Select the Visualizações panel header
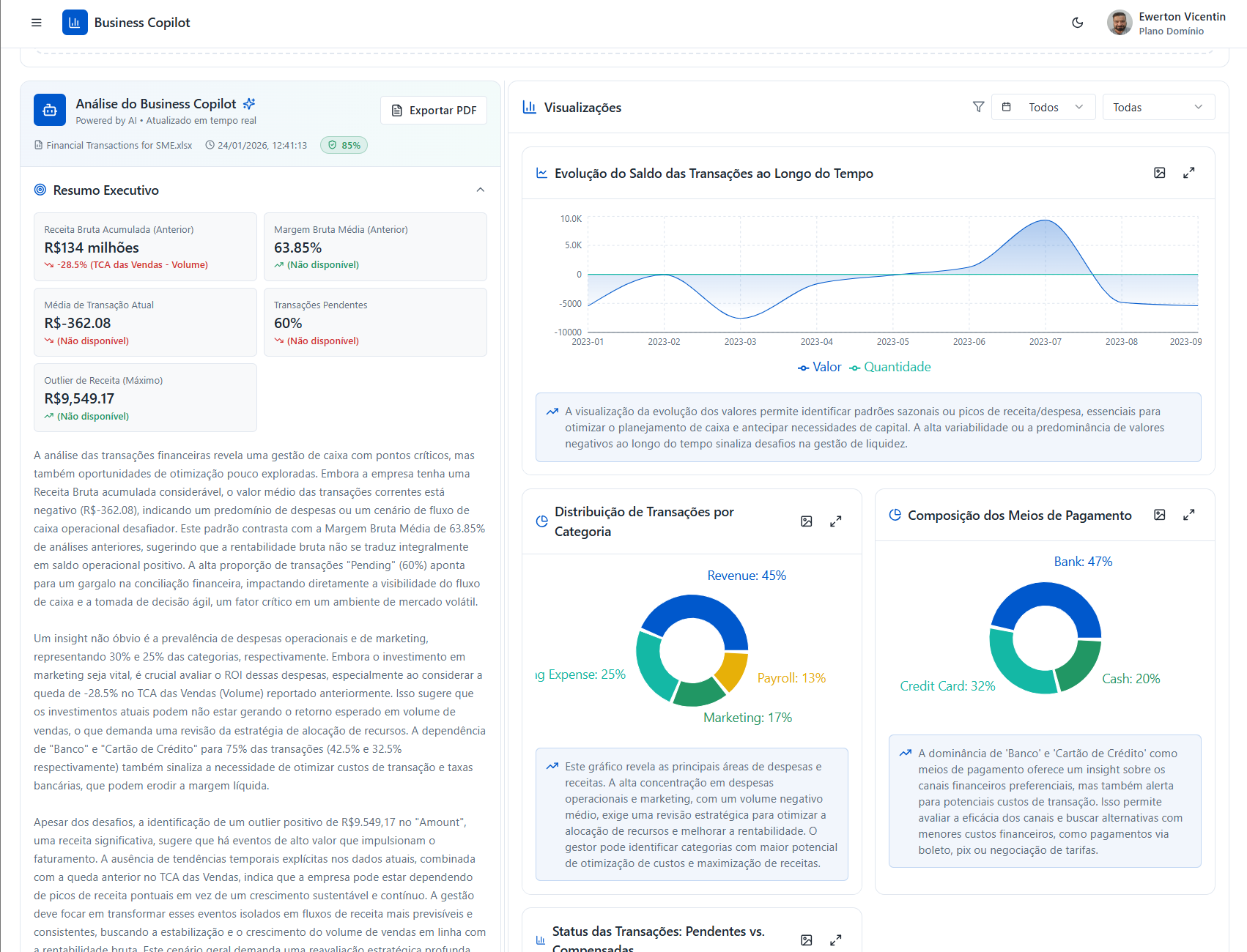Viewport: 1247px width, 952px height. [x=582, y=107]
